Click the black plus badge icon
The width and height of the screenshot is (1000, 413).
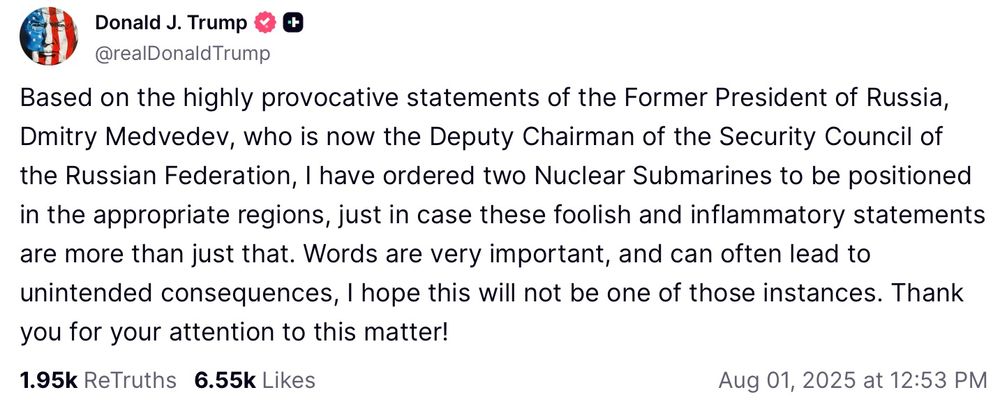coord(293,24)
